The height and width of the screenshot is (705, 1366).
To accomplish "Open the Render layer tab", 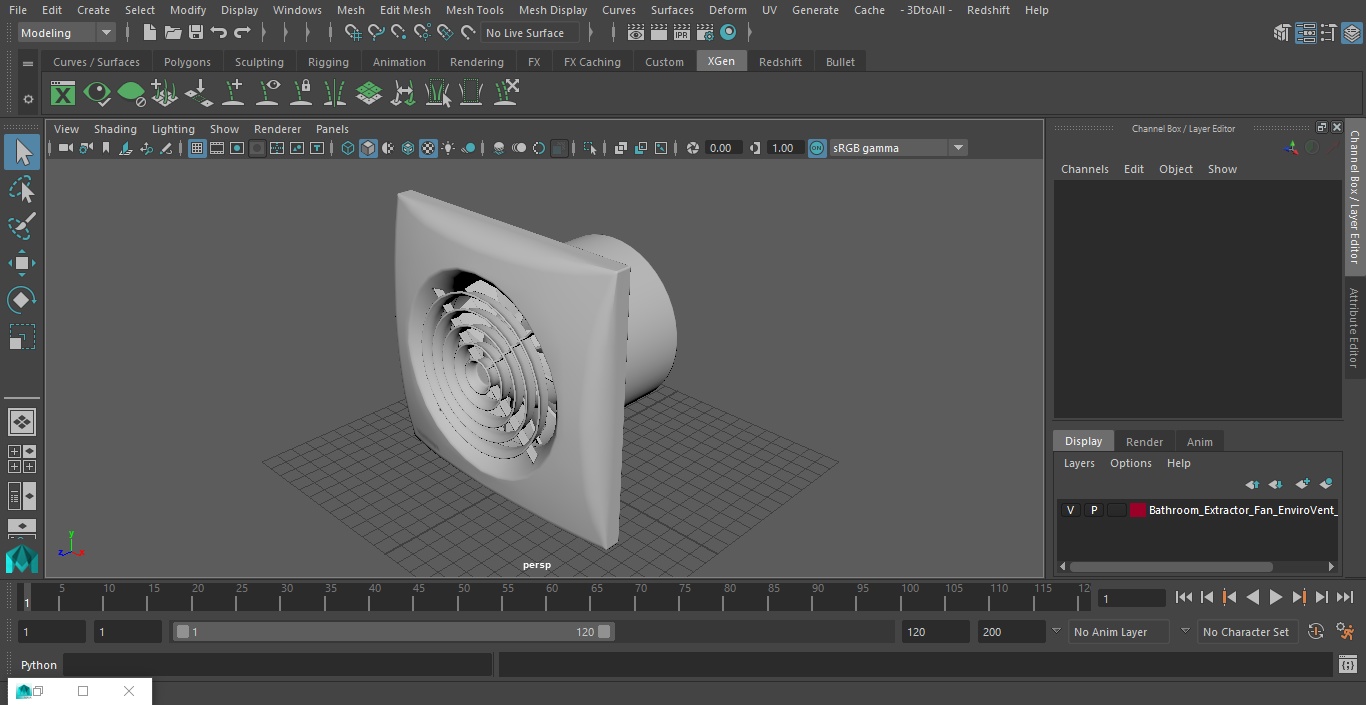I will 1144,442.
